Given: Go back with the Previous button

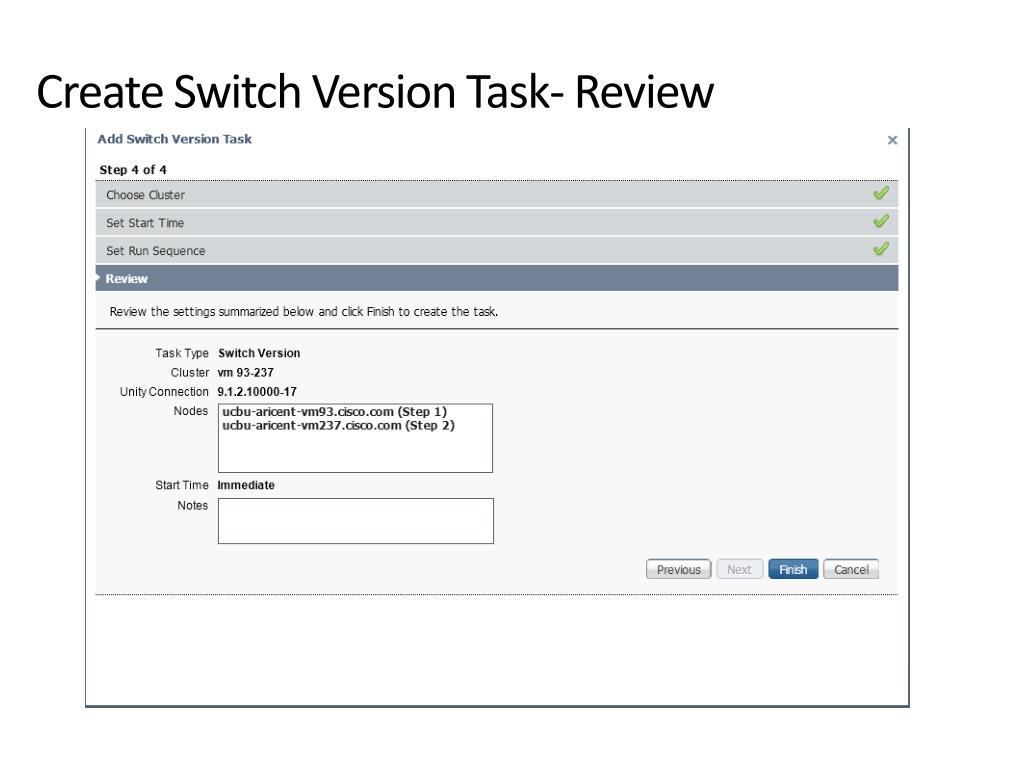Looking at the screenshot, I should pyautogui.click(x=679, y=569).
